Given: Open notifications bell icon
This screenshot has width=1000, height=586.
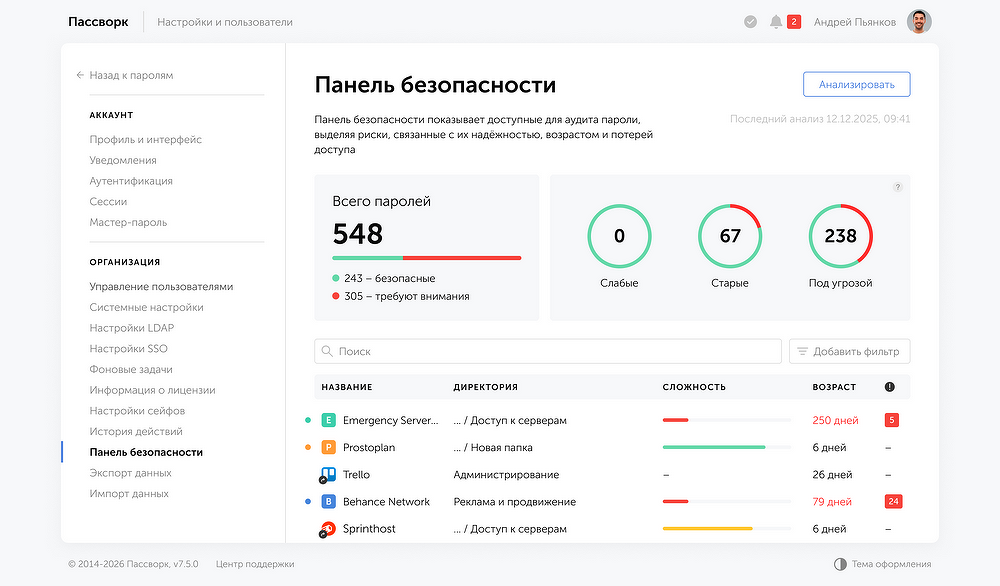Looking at the screenshot, I should point(776,22).
